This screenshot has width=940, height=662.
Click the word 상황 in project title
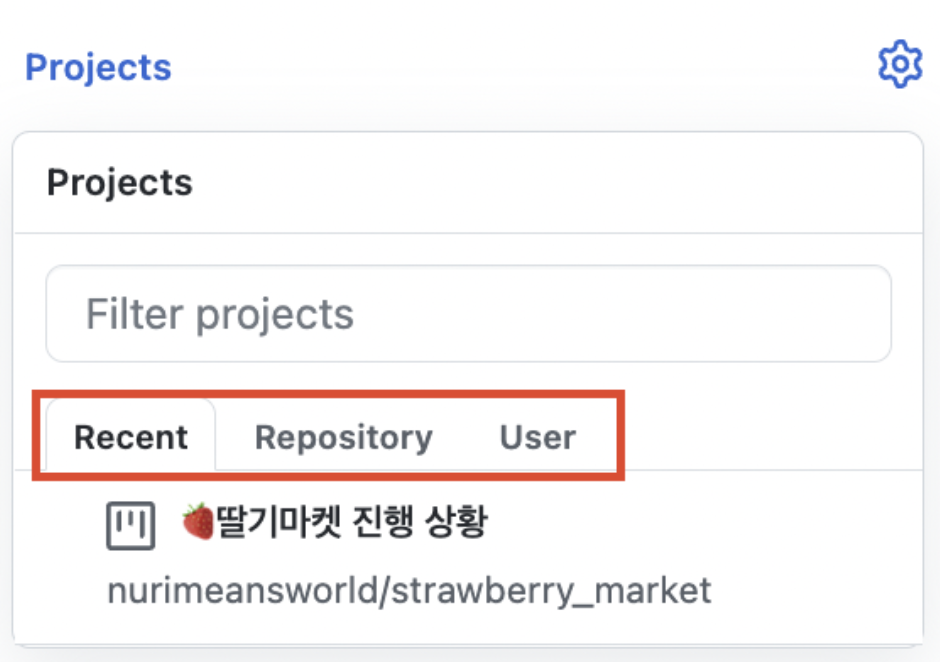click(x=456, y=522)
